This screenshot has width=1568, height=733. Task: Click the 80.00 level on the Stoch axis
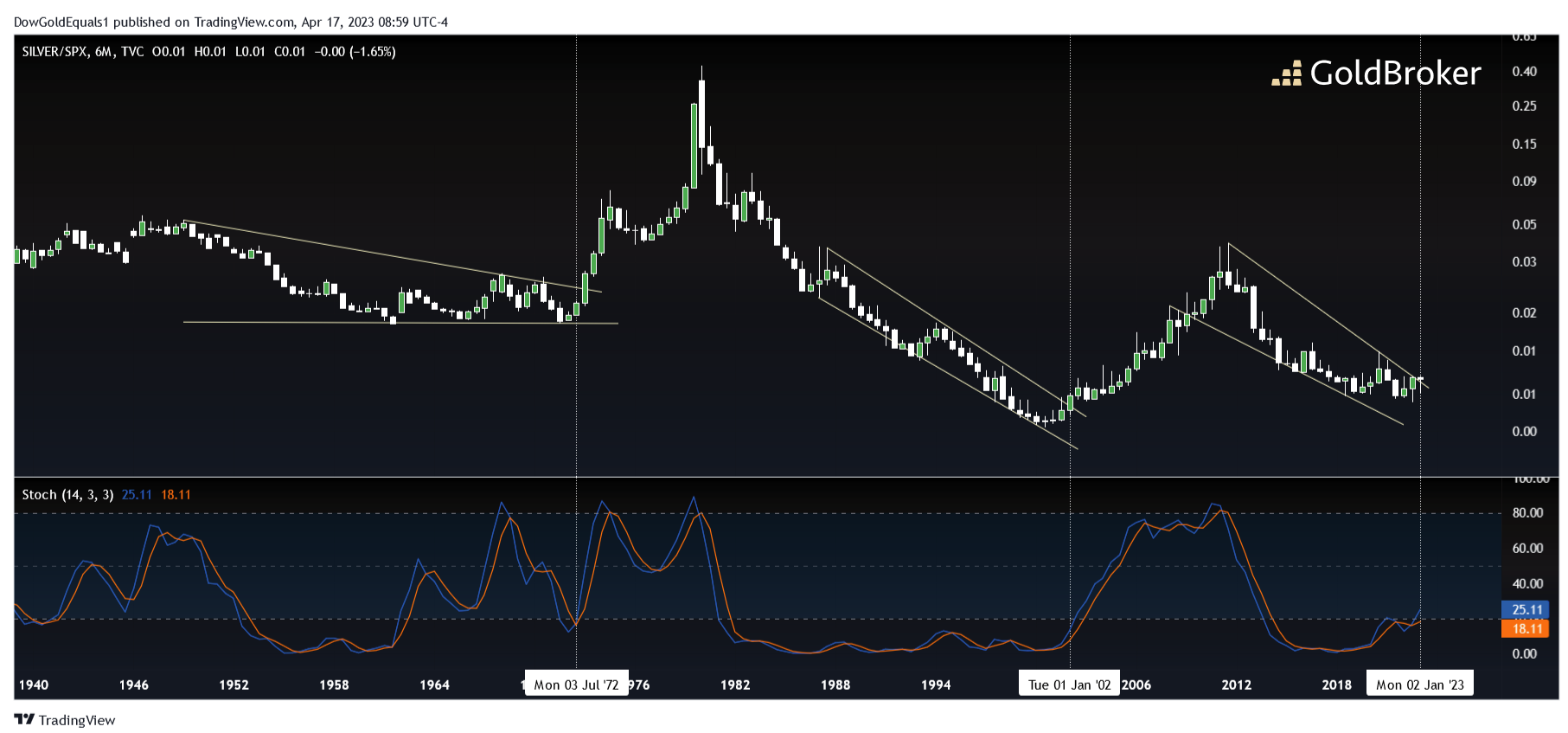[x=1526, y=513]
